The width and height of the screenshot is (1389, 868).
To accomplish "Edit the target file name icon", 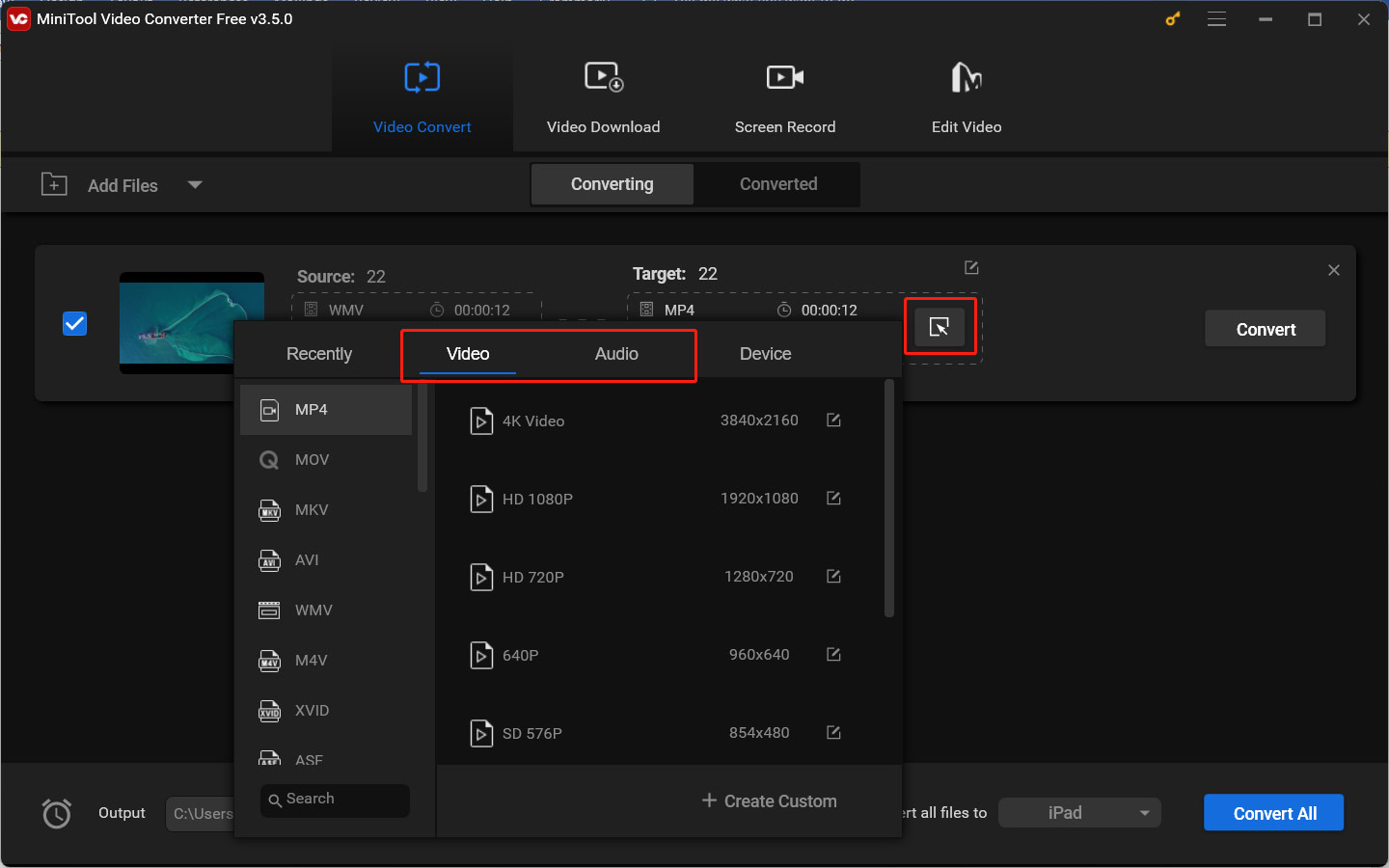I will [x=971, y=267].
